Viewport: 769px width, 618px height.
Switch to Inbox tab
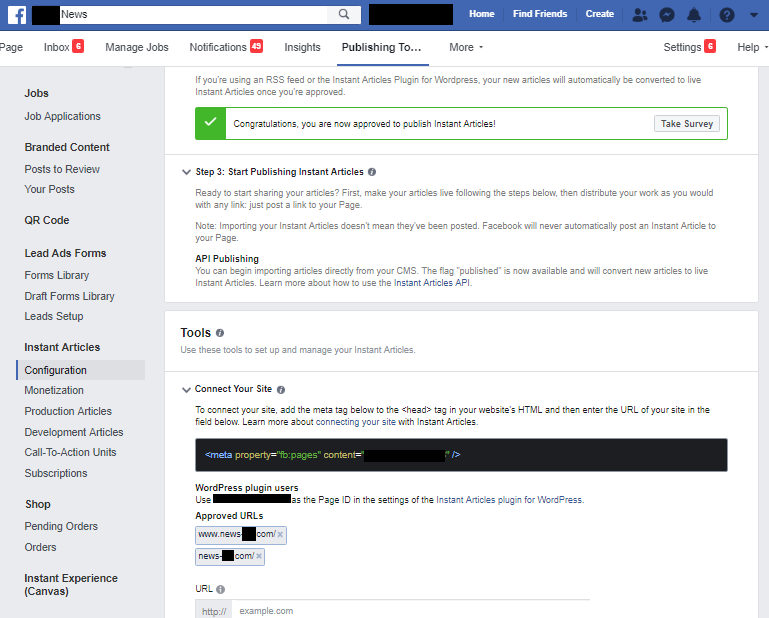point(63,47)
